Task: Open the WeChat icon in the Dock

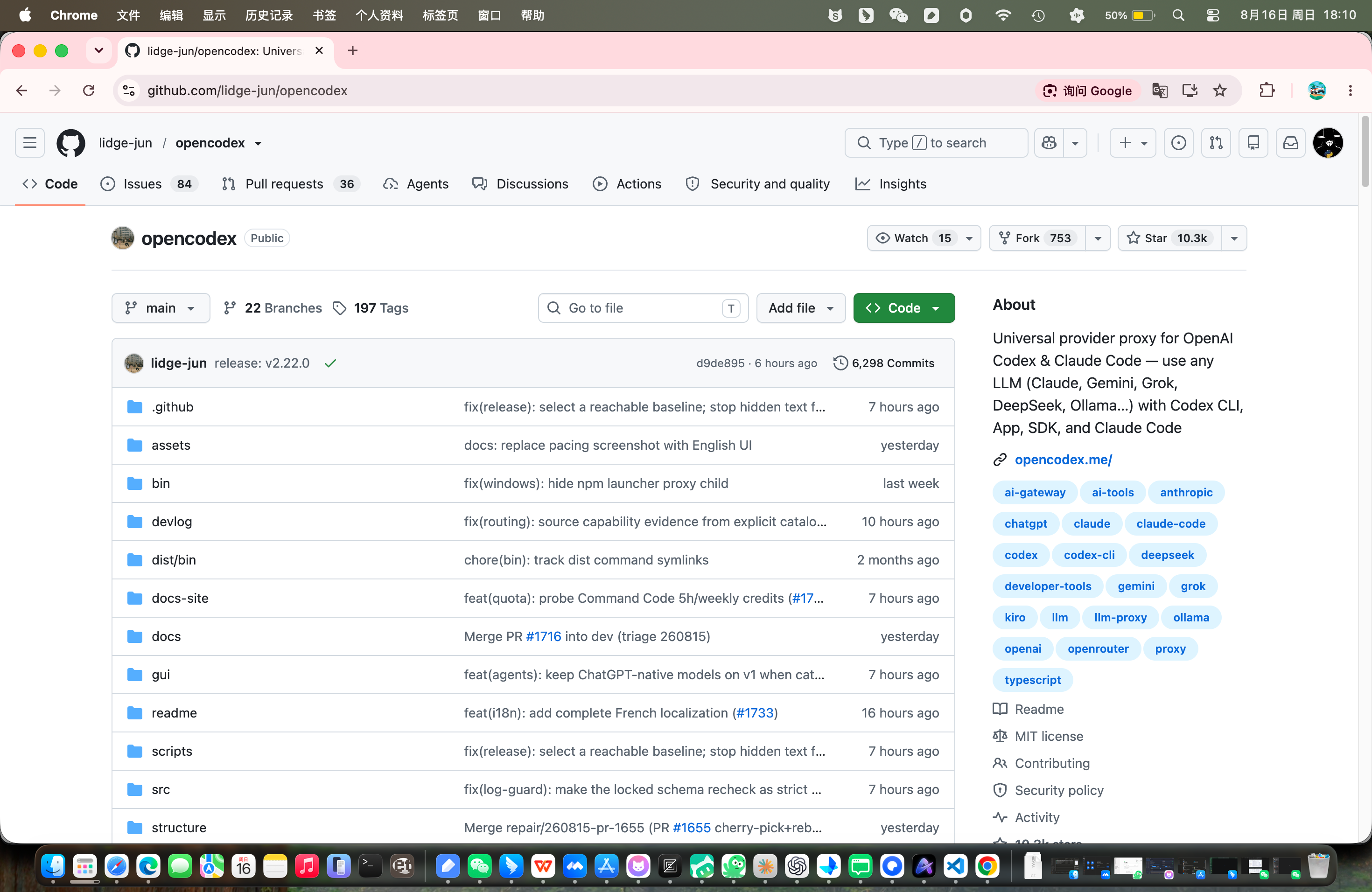Action: point(480,866)
